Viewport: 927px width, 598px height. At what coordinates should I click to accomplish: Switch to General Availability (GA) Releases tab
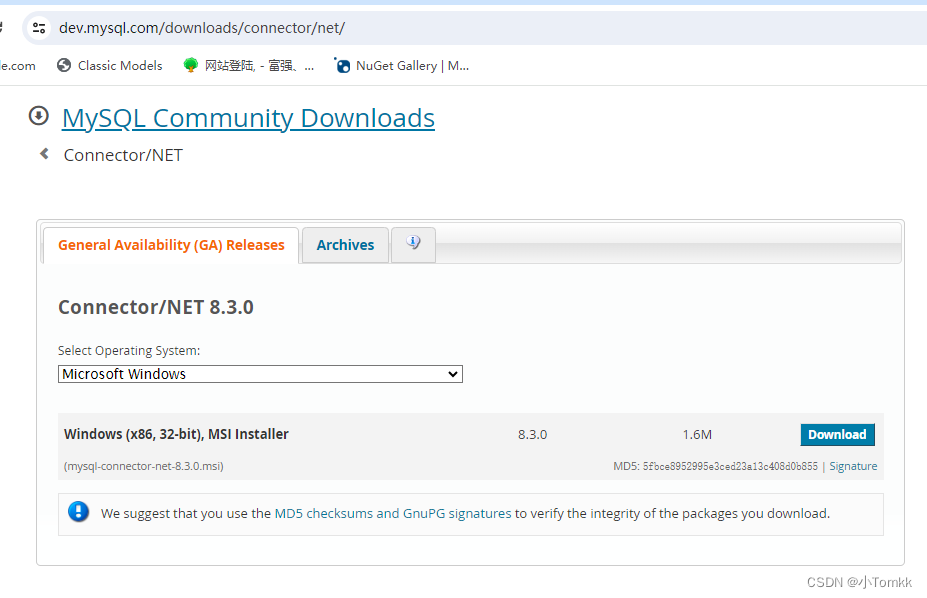pos(171,245)
